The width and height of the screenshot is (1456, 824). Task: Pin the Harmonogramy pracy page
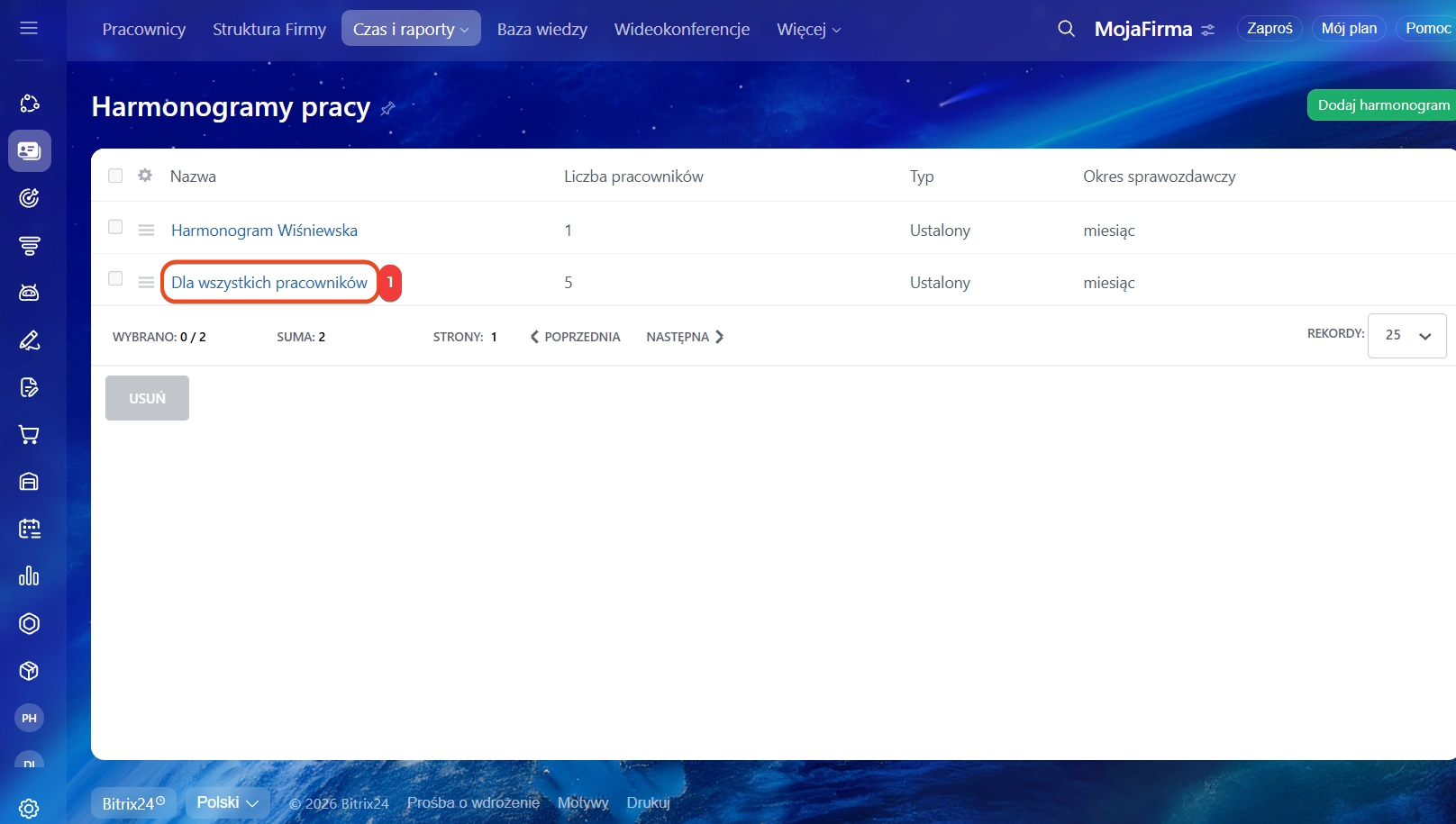[x=387, y=109]
